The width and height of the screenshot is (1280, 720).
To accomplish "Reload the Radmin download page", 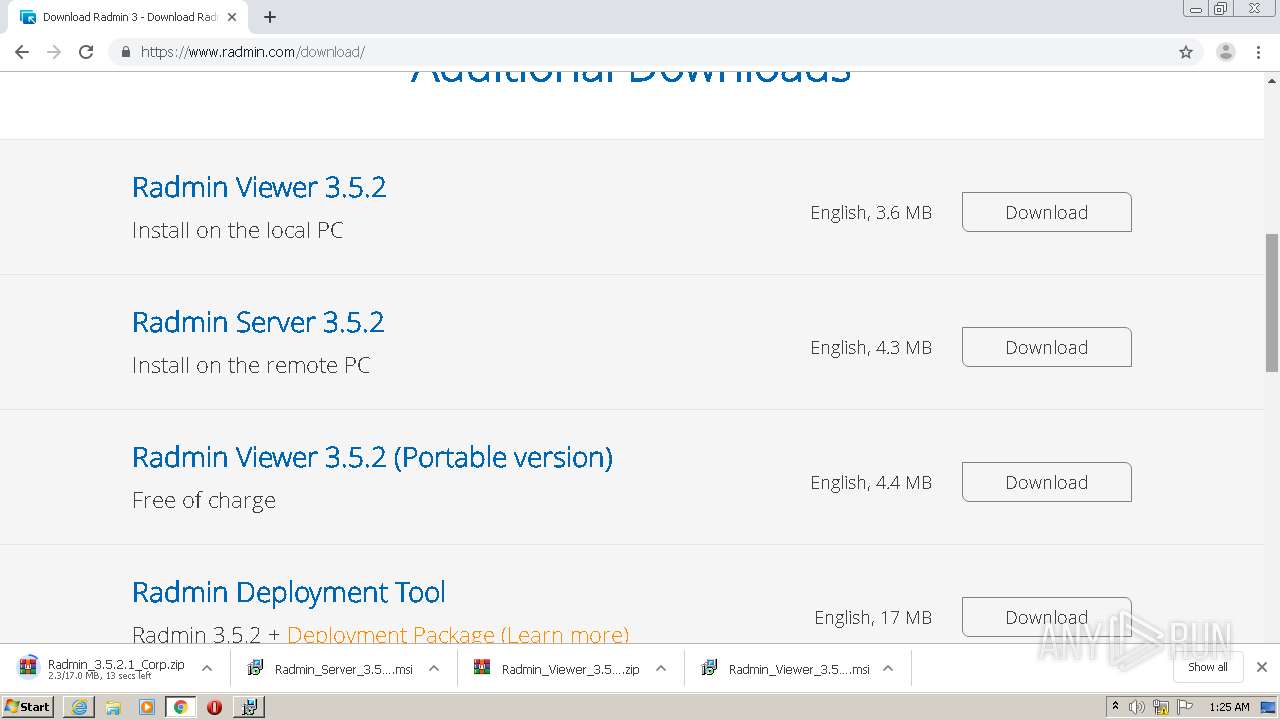I will point(86,52).
